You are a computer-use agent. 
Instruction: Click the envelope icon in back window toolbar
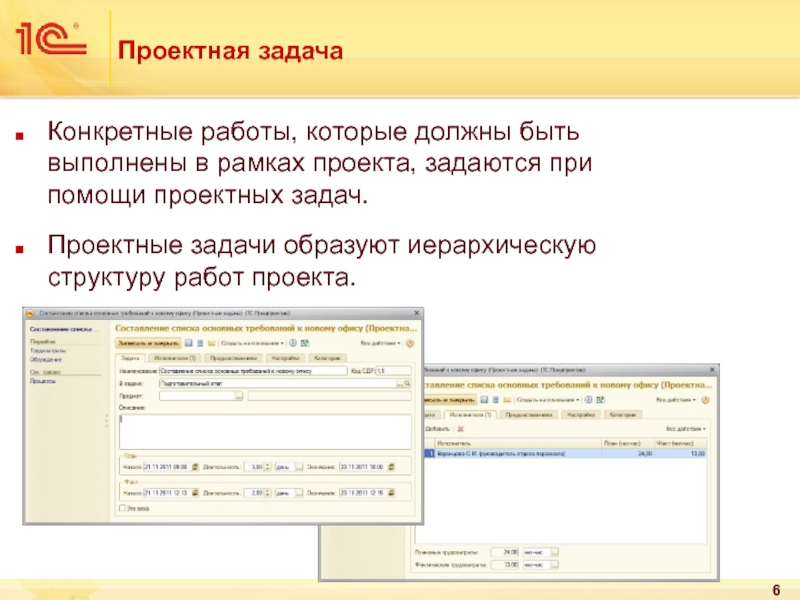(507, 400)
